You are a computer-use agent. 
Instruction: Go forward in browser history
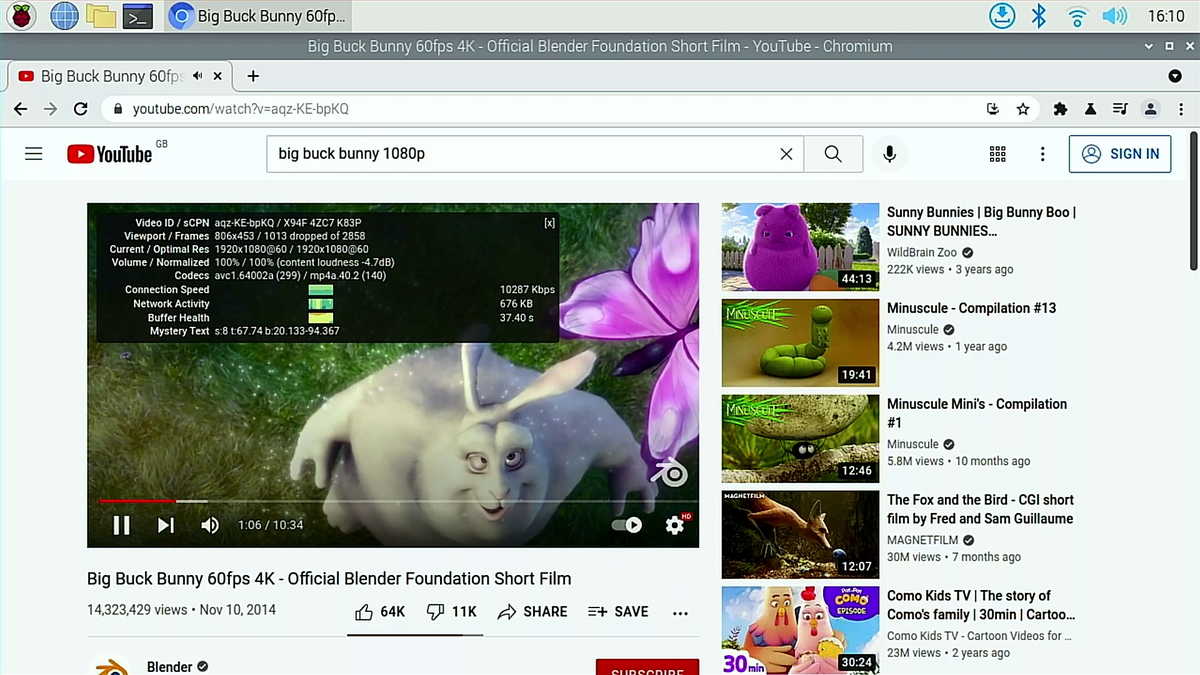pos(50,109)
